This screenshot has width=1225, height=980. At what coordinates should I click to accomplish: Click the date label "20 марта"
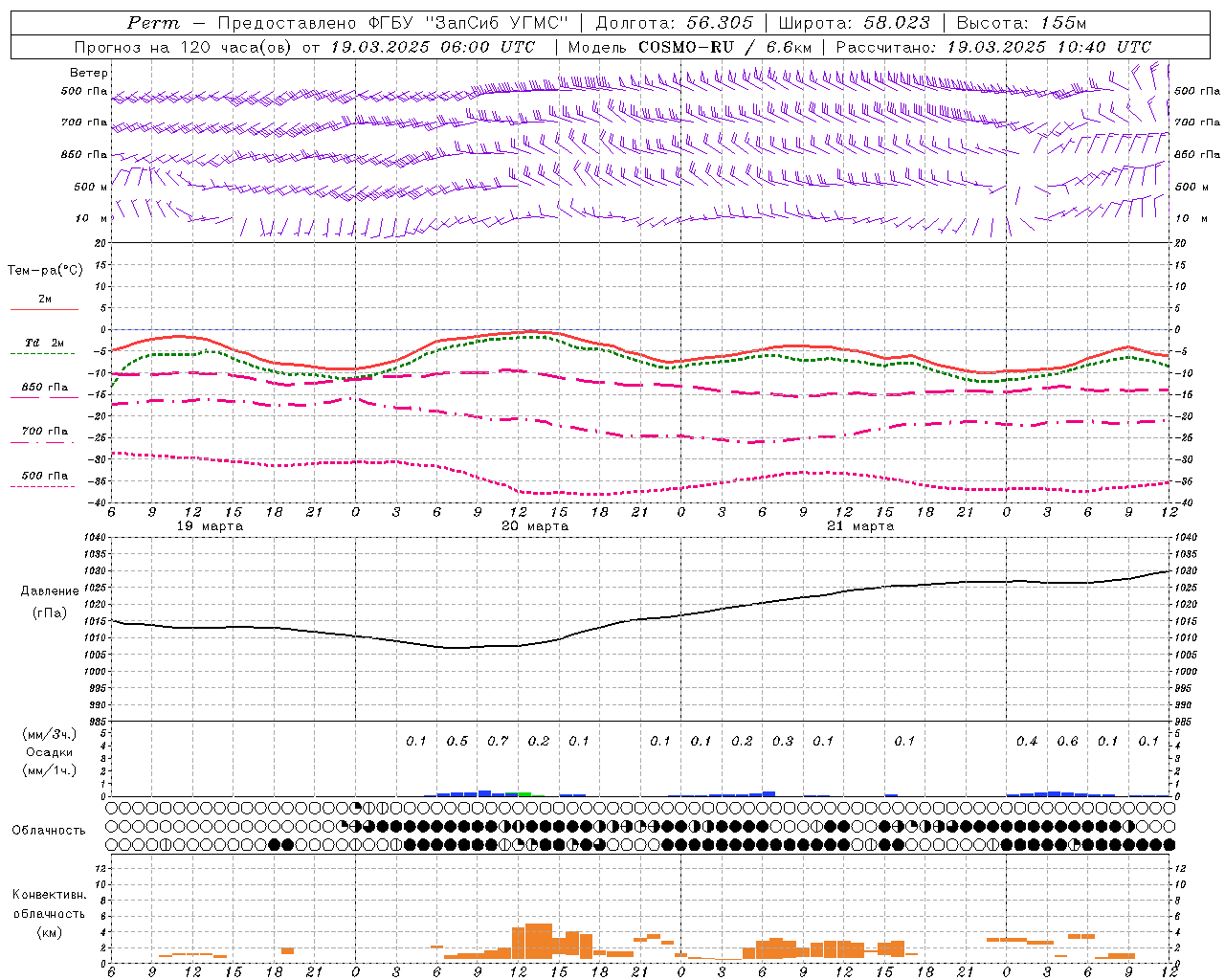[535, 526]
